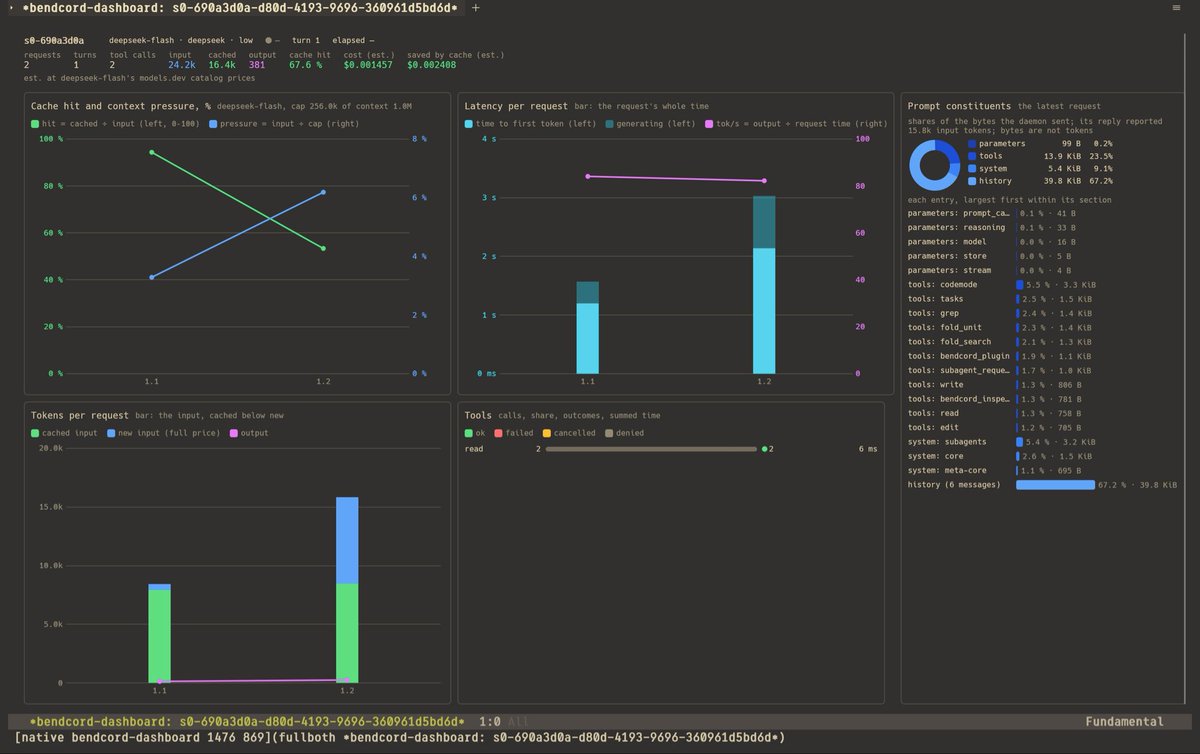
Task: Click the history (6 messages) bar
Action: (x=1055, y=485)
